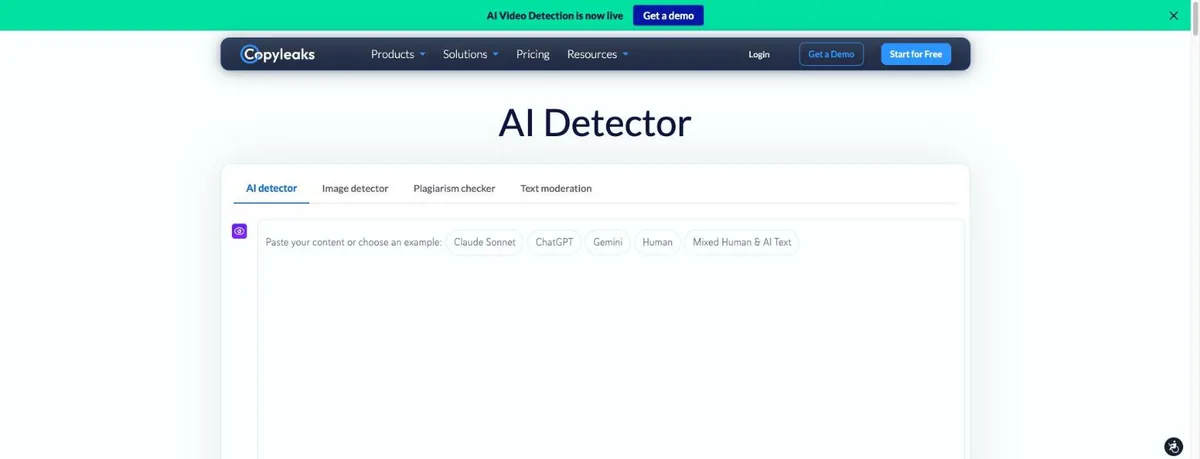Image resolution: width=1200 pixels, height=459 pixels.
Task: Switch to the Plagiarism checker tab
Action: 454,188
